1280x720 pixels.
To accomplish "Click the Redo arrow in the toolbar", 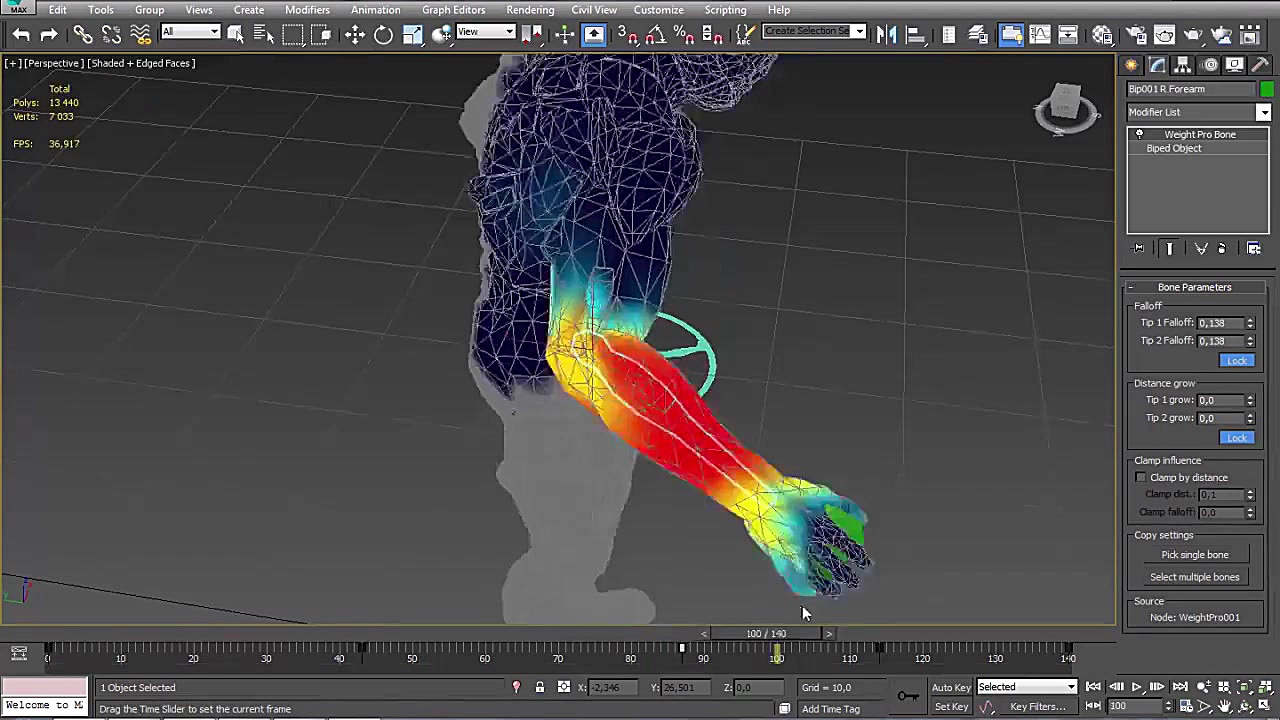I will [x=49, y=35].
